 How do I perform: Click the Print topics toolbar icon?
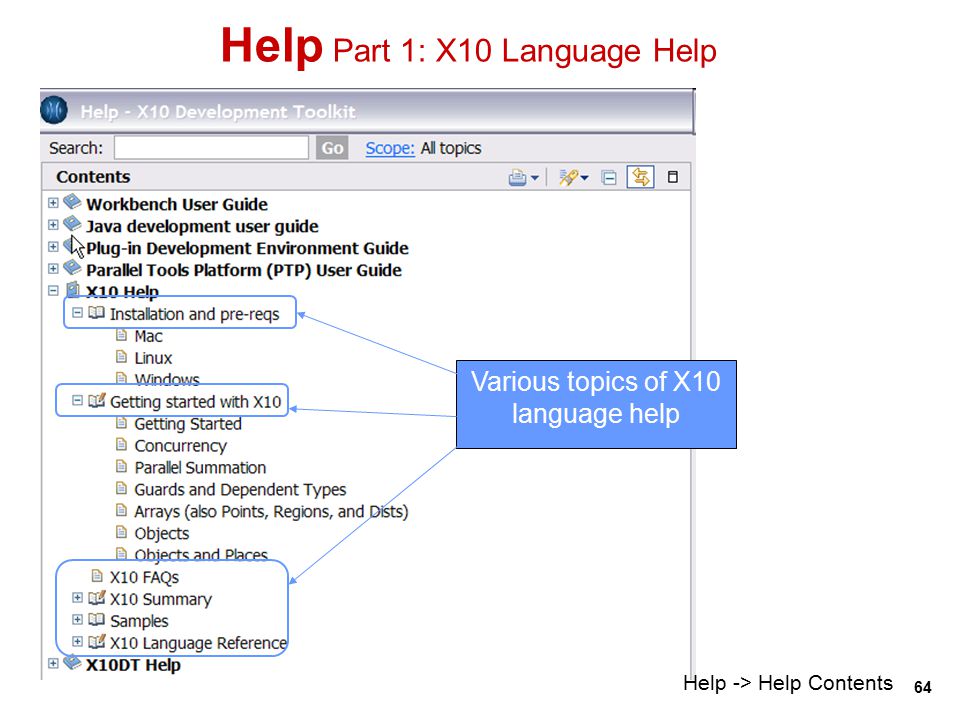(517, 178)
